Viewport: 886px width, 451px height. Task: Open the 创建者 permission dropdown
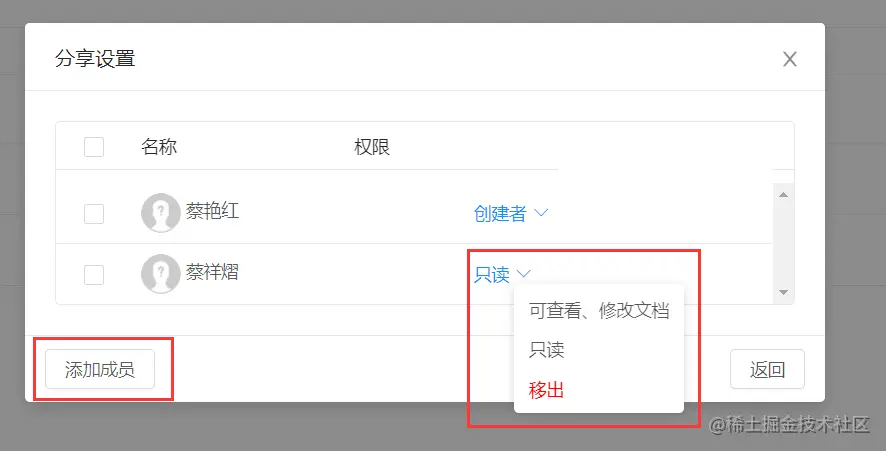click(511, 213)
